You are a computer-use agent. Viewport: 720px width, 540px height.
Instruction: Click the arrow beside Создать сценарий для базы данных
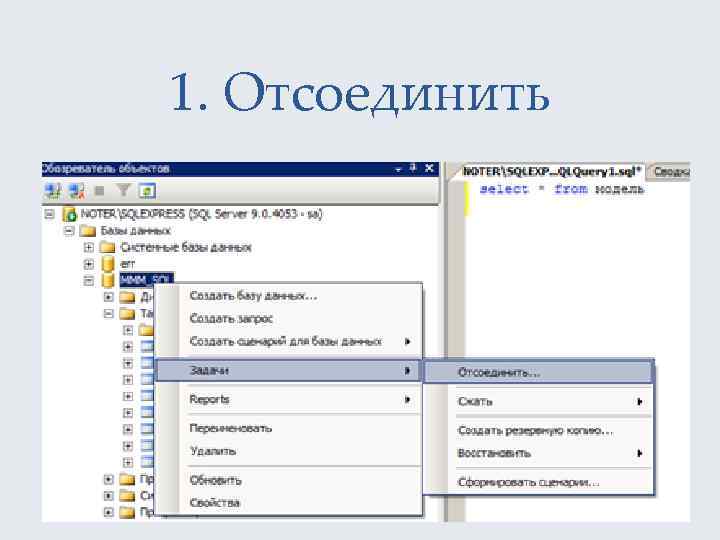click(407, 341)
